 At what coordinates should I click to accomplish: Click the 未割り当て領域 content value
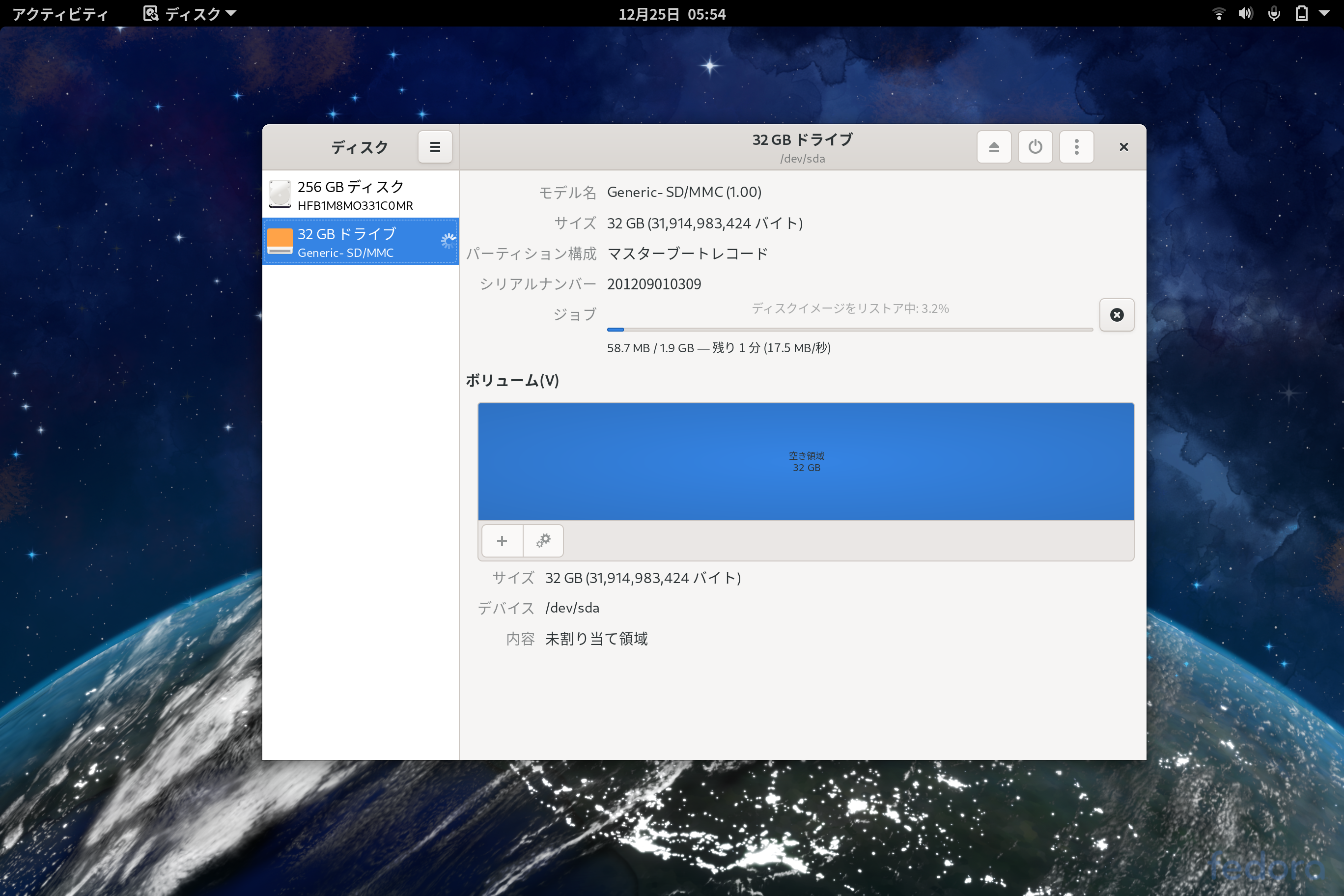(596, 638)
